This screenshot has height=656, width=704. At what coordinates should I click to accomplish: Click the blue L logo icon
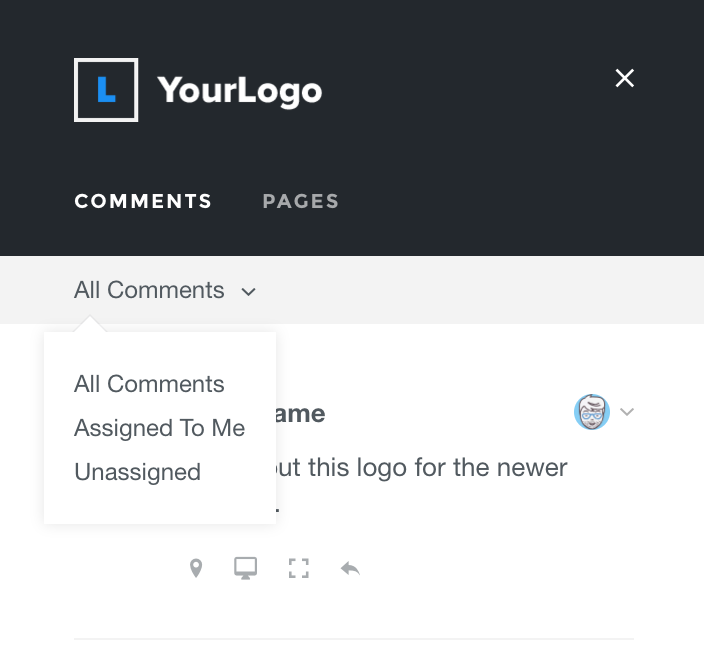[x=106, y=91]
